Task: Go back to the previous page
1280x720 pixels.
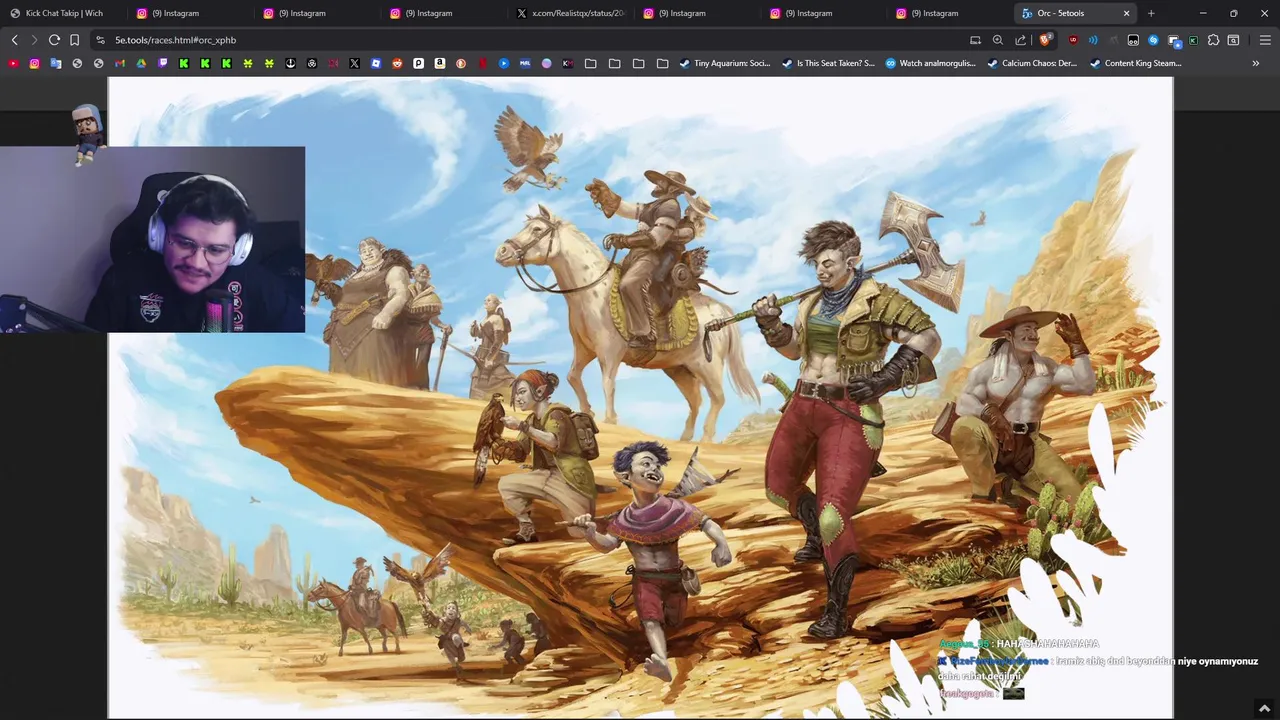Action: tap(14, 40)
